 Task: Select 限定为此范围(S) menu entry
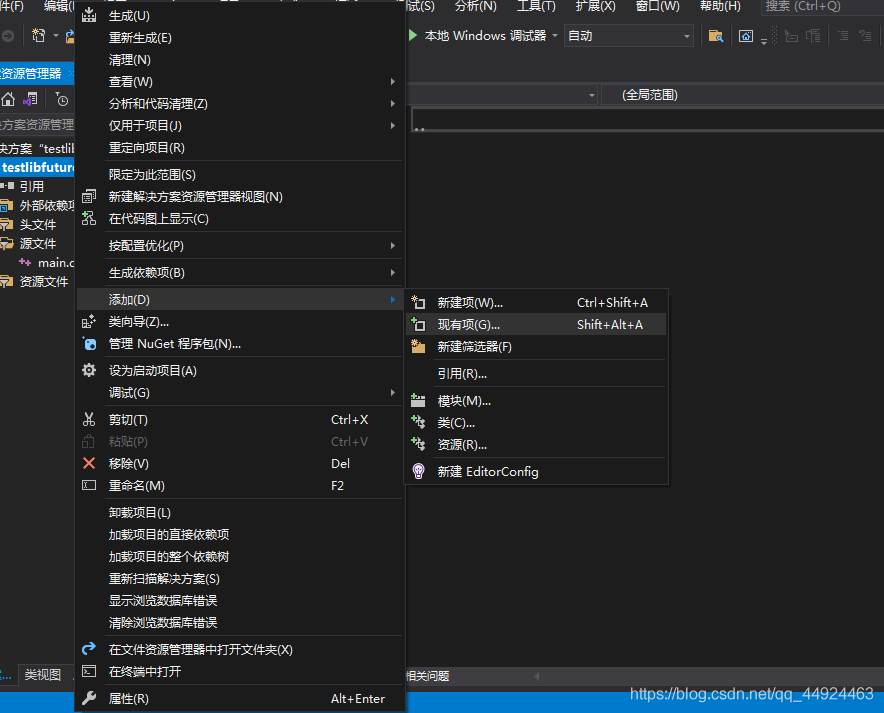point(240,175)
